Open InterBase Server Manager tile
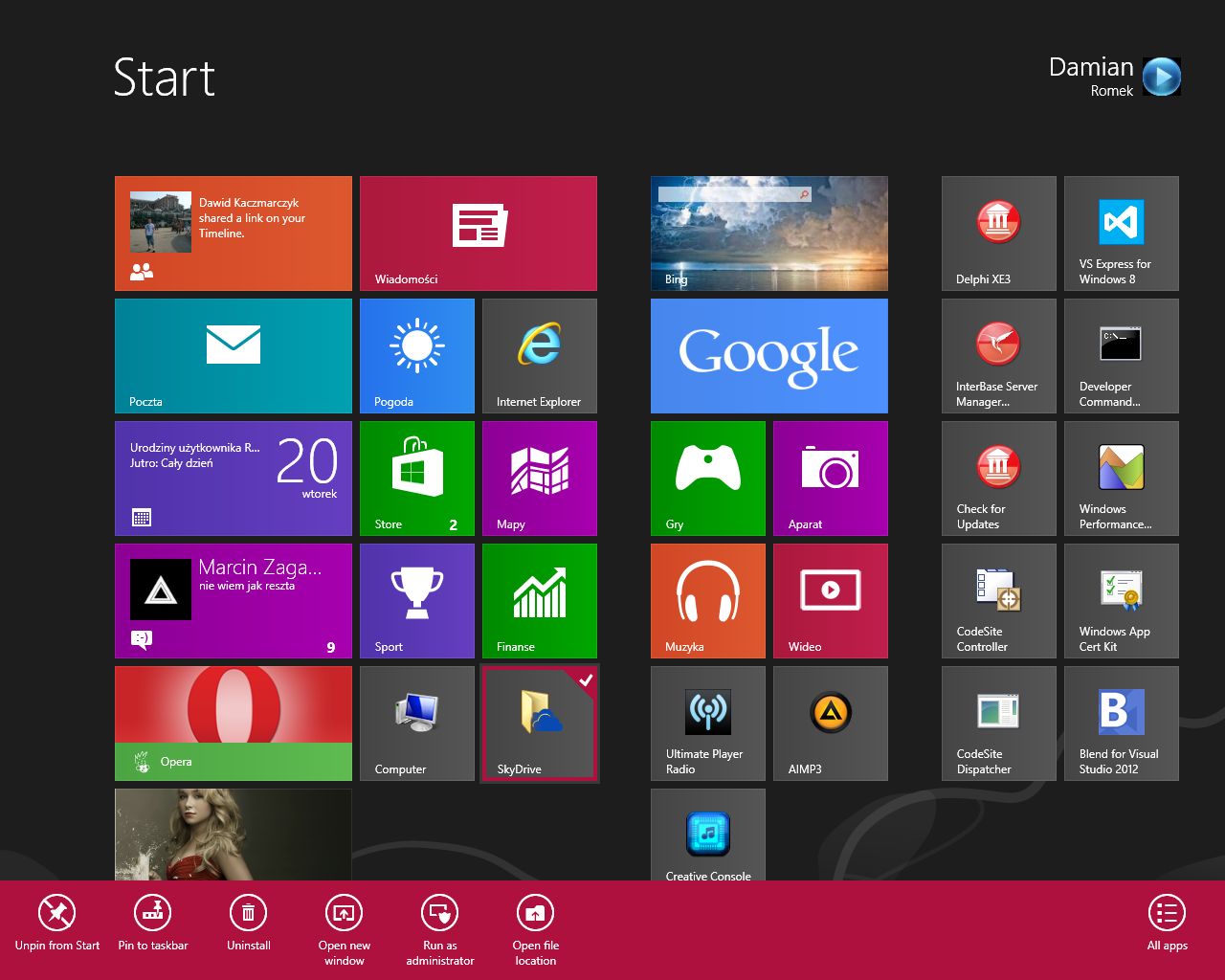 pyautogui.click(x=999, y=356)
